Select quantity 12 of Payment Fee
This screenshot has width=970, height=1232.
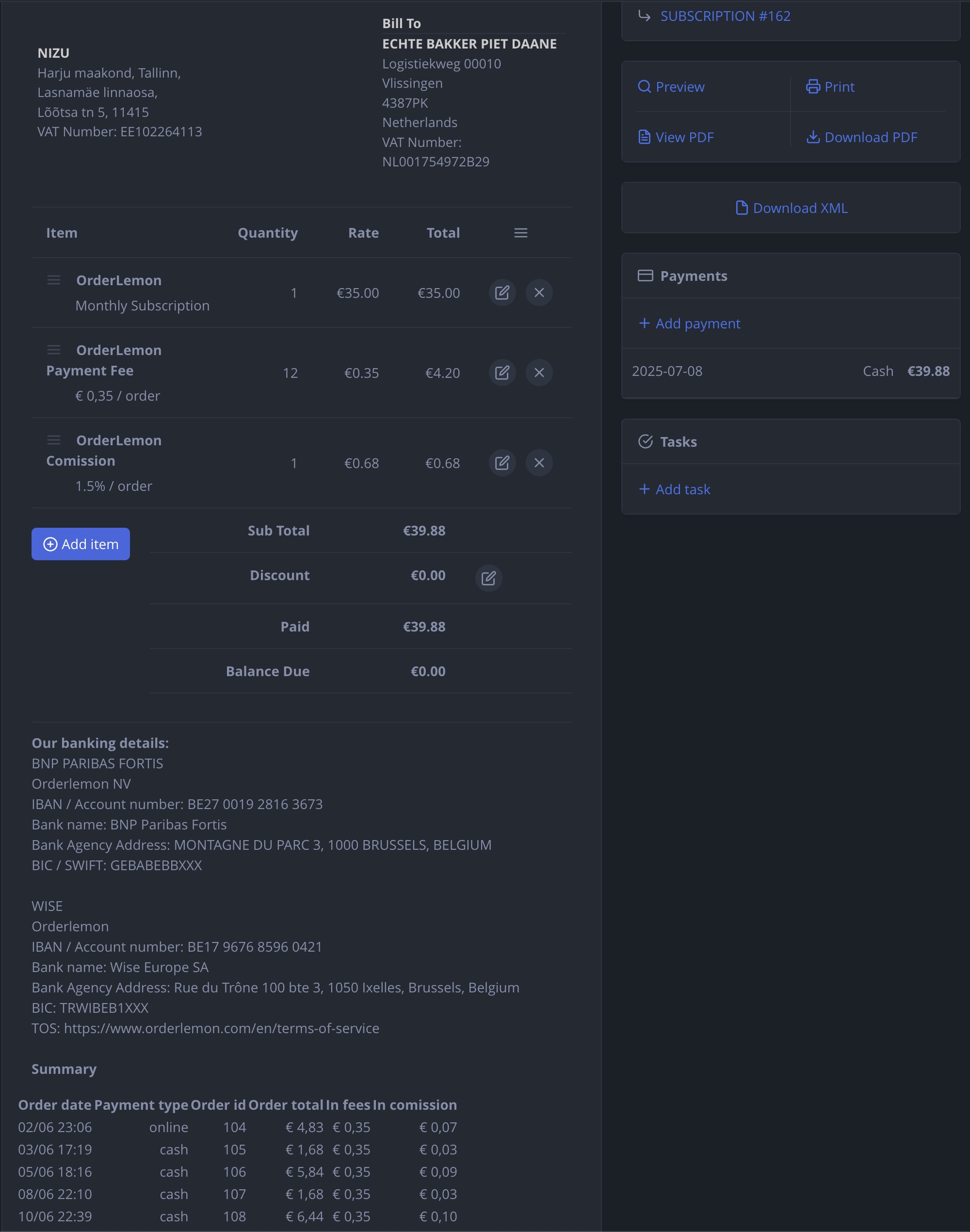point(290,373)
